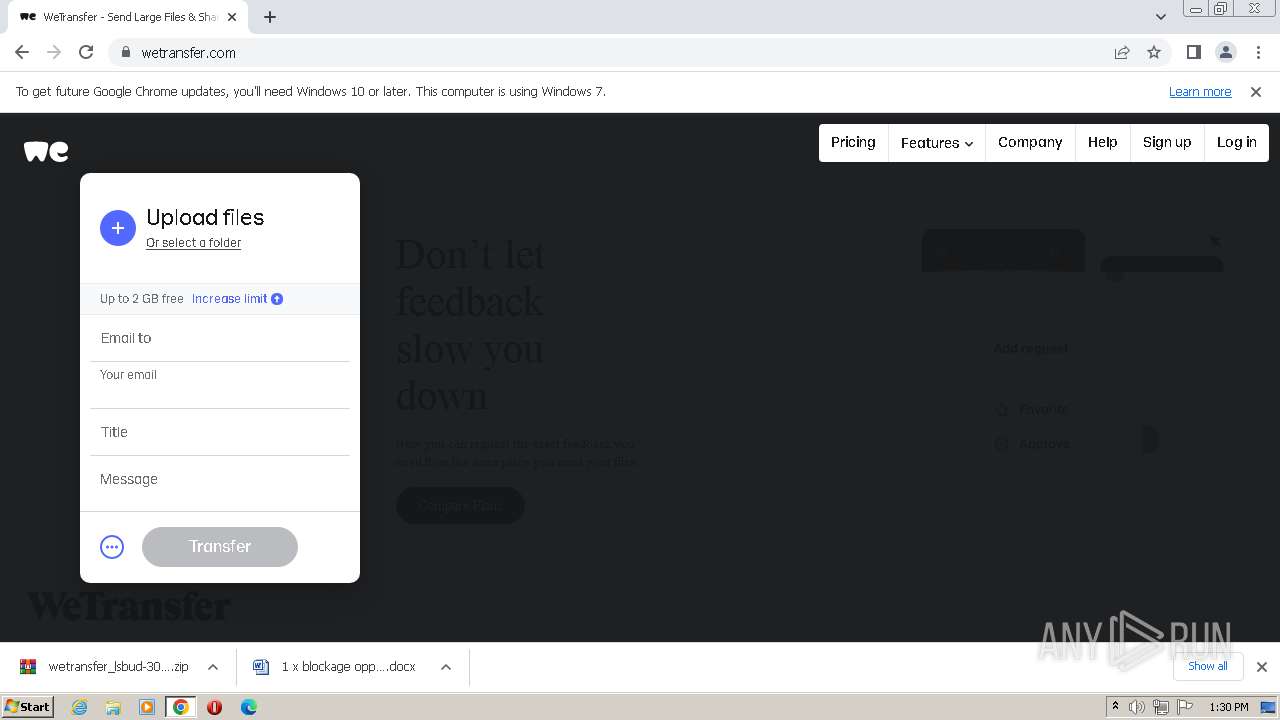The width and height of the screenshot is (1280, 720).
Task: Open the three-dots transfer options icon
Action: point(112,547)
